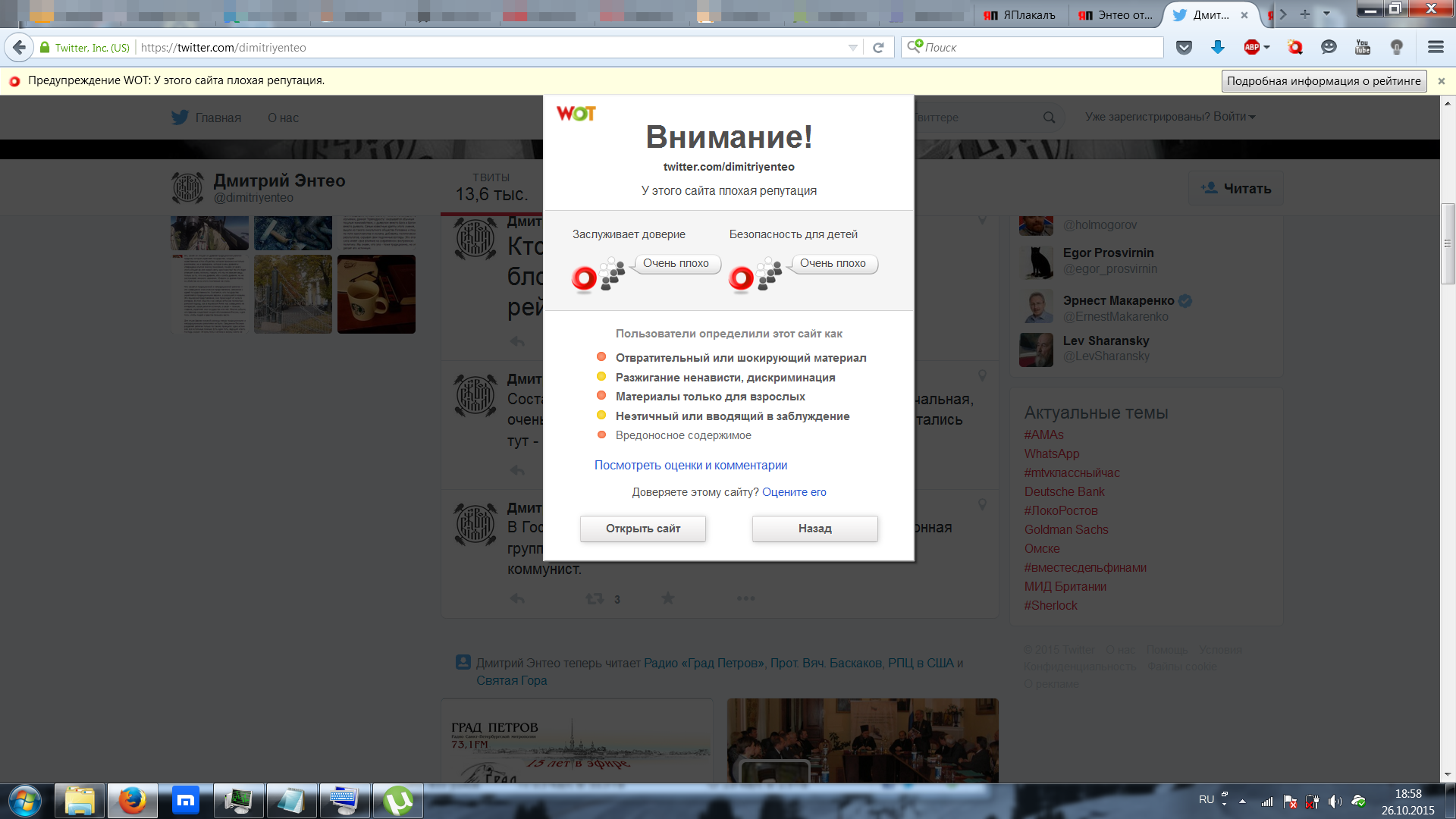Screen dimensions: 1456x819
Task: Click the 'Открыть сайт' button
Action: [x=643, y=529]
